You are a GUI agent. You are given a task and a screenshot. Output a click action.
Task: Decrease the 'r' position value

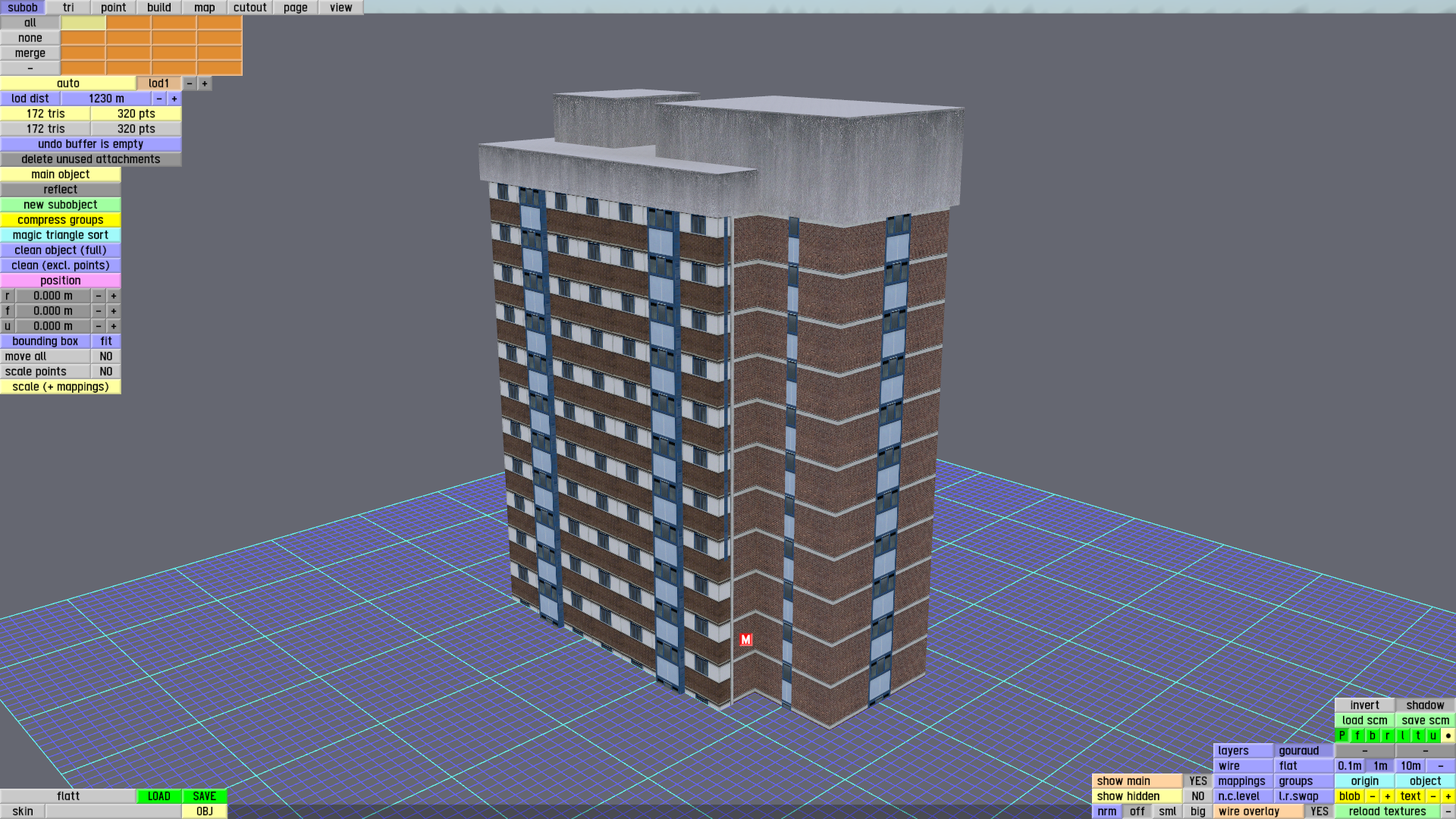pos(98,296)
